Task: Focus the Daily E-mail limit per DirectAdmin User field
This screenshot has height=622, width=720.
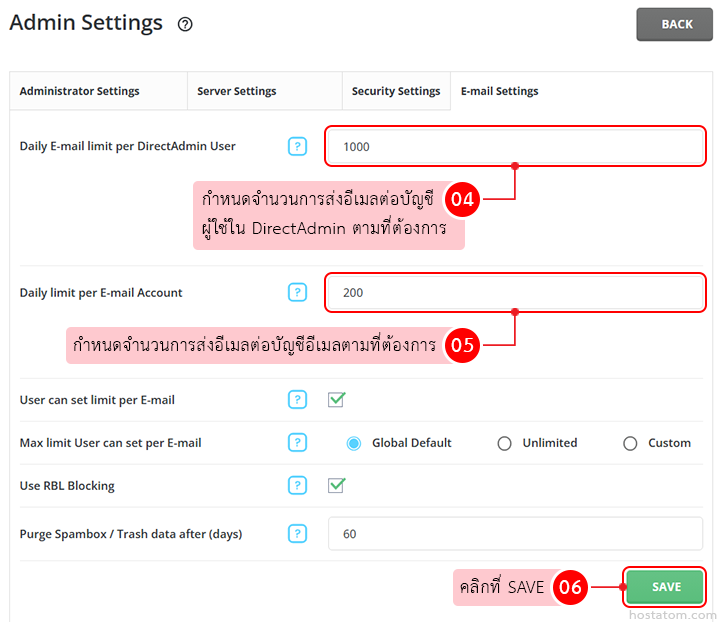Action: coord(515,146)
